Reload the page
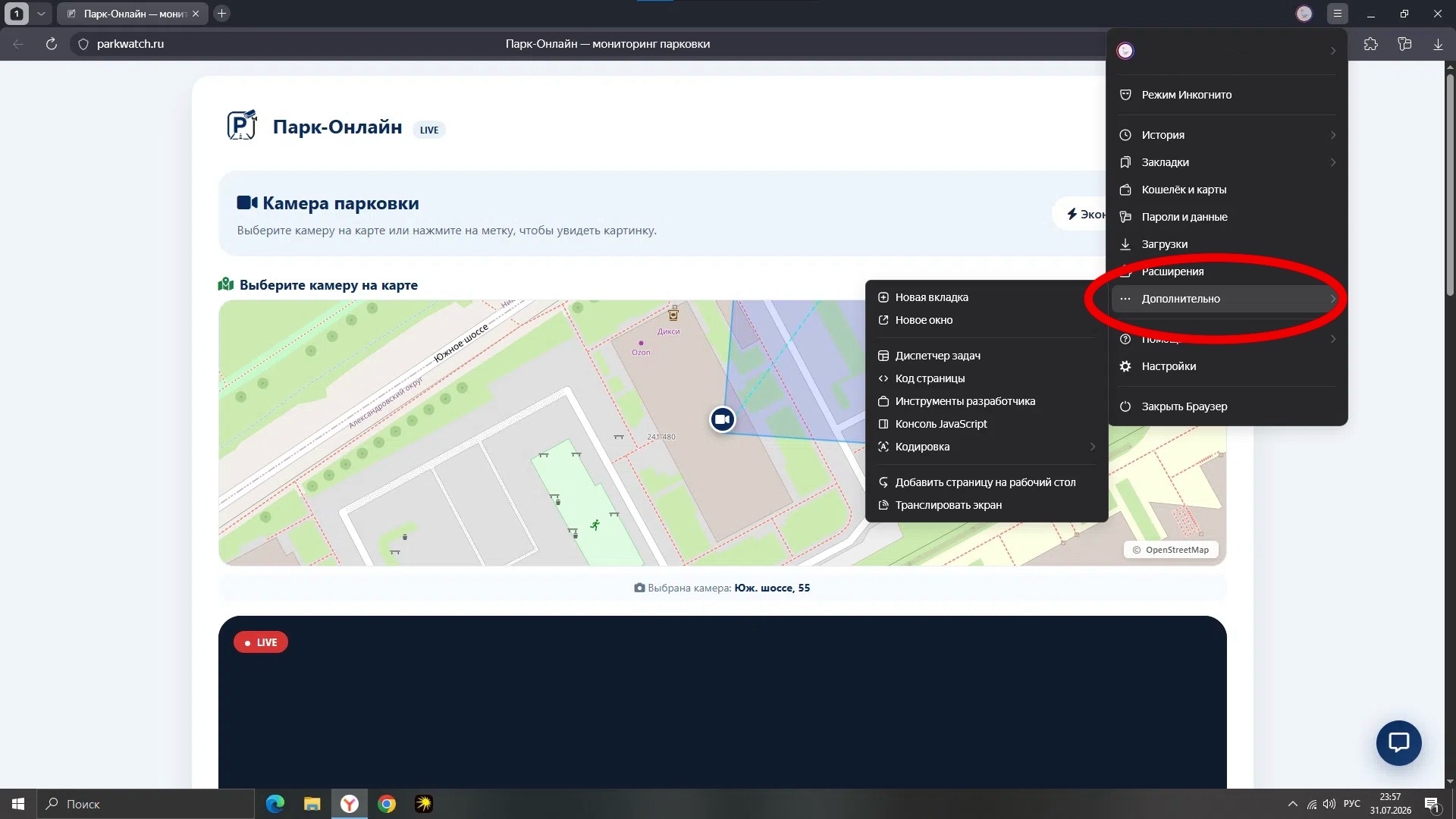1456x819 pixels. click(x=51, y=44)
